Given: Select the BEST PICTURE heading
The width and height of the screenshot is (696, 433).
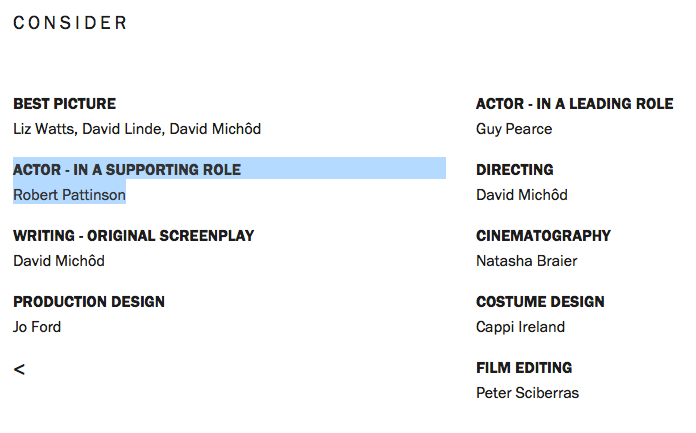Looking at the screenshot, I should (64, 103).
